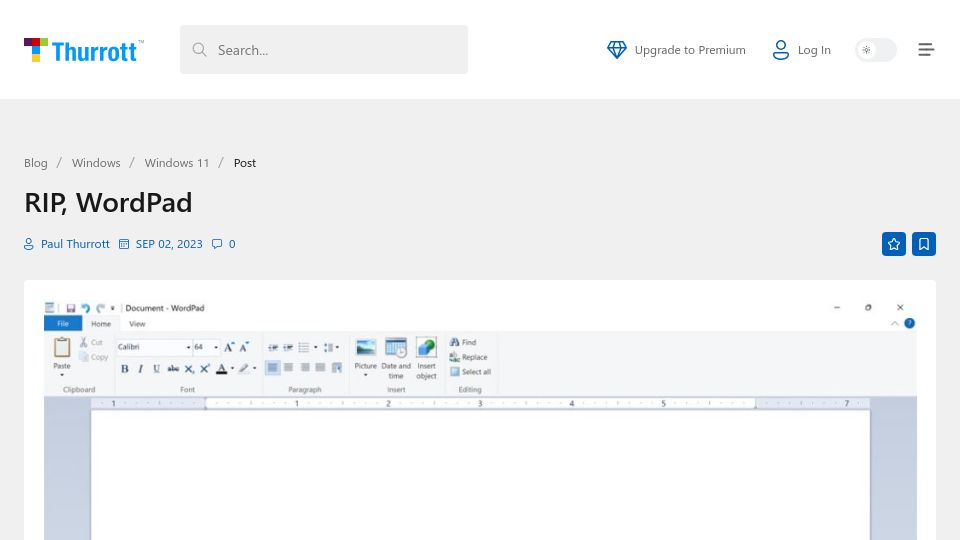Expand the highlight color dropdown arrow
Screen dimensions: 960x540
tap(255, 369)
